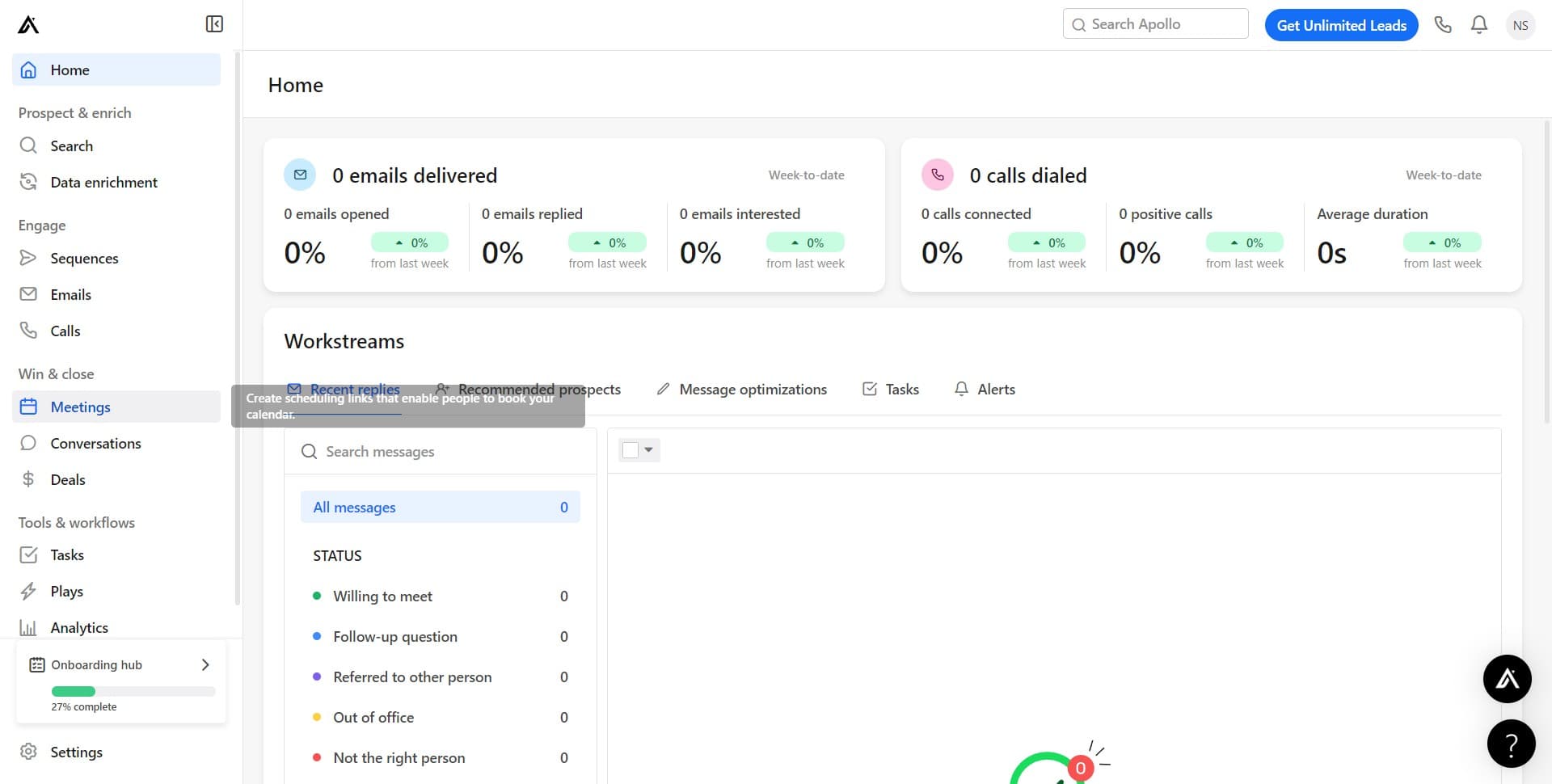Go to Sequences in sidebar
This screenshot has height=784, width=1552.
click(84, 259)
